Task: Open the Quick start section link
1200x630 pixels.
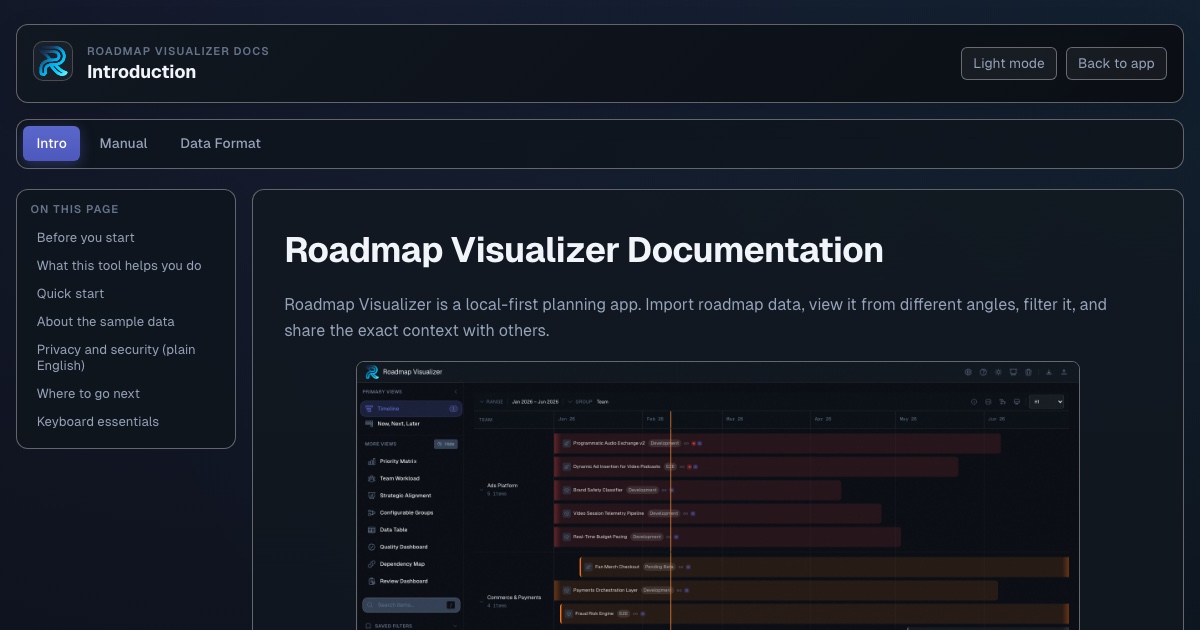Action: coord(70,293)
